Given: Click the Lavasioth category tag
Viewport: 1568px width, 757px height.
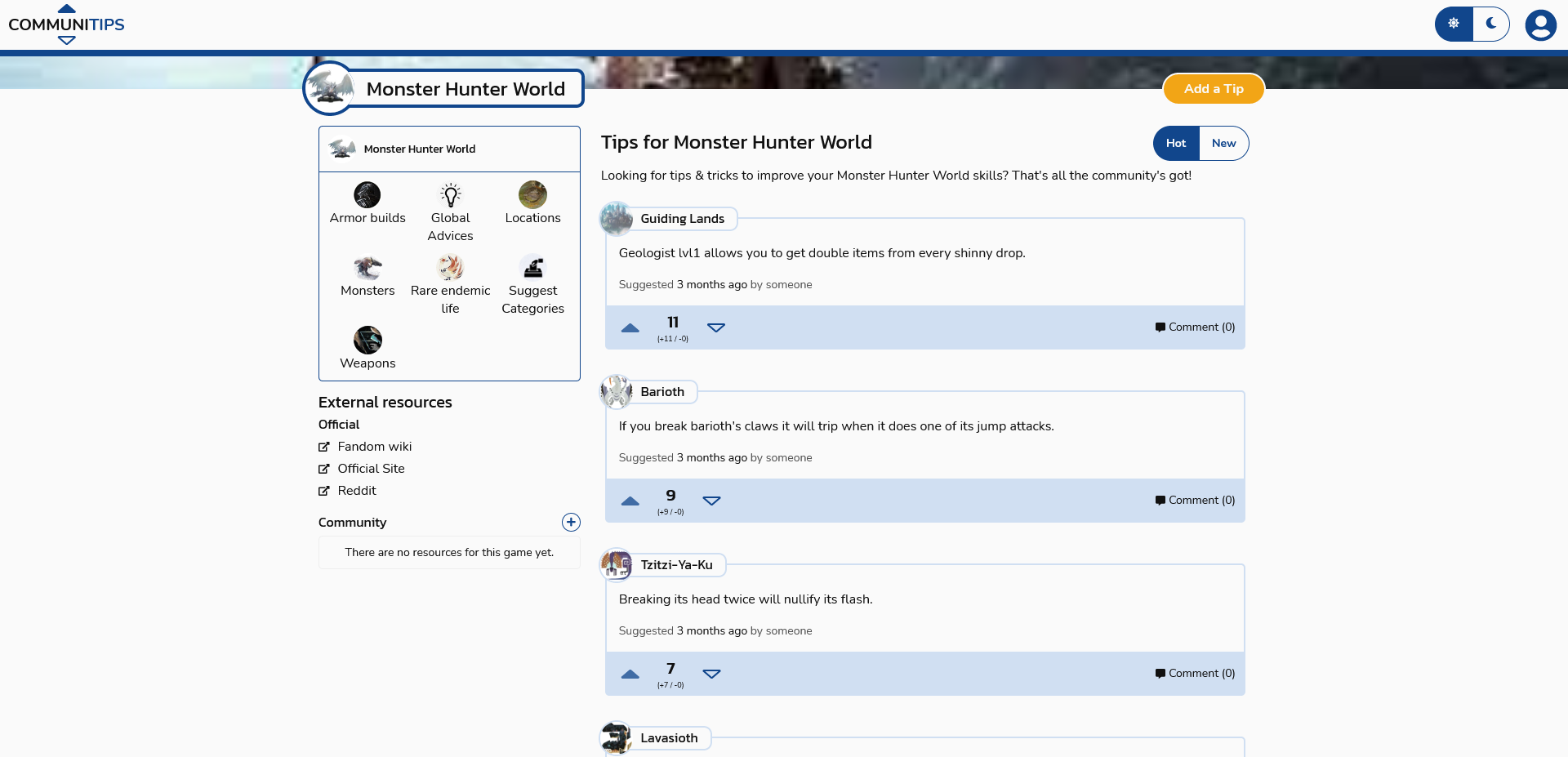Looking at the screenshot, I should [x=669, y=738].
